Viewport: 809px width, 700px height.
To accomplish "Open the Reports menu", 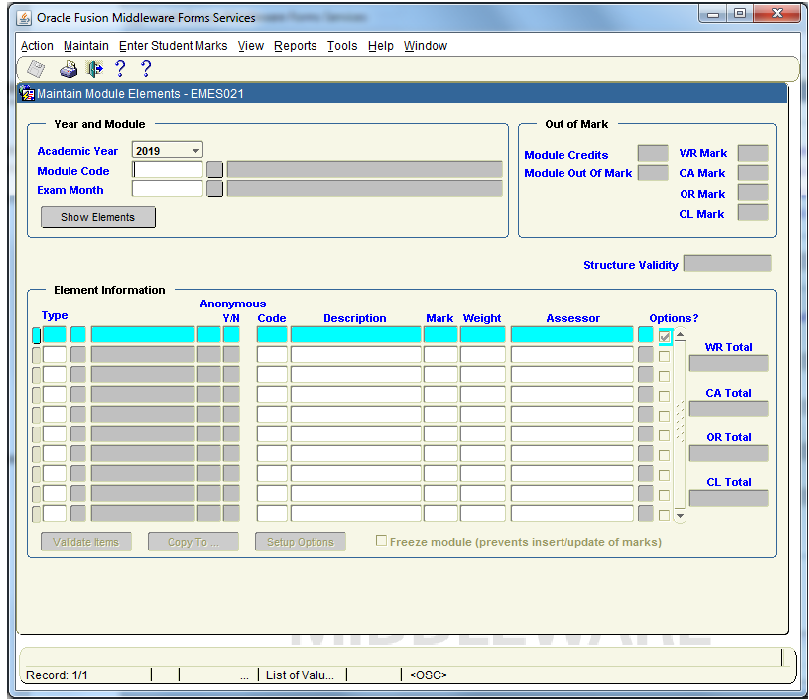I will click(295, 46).
